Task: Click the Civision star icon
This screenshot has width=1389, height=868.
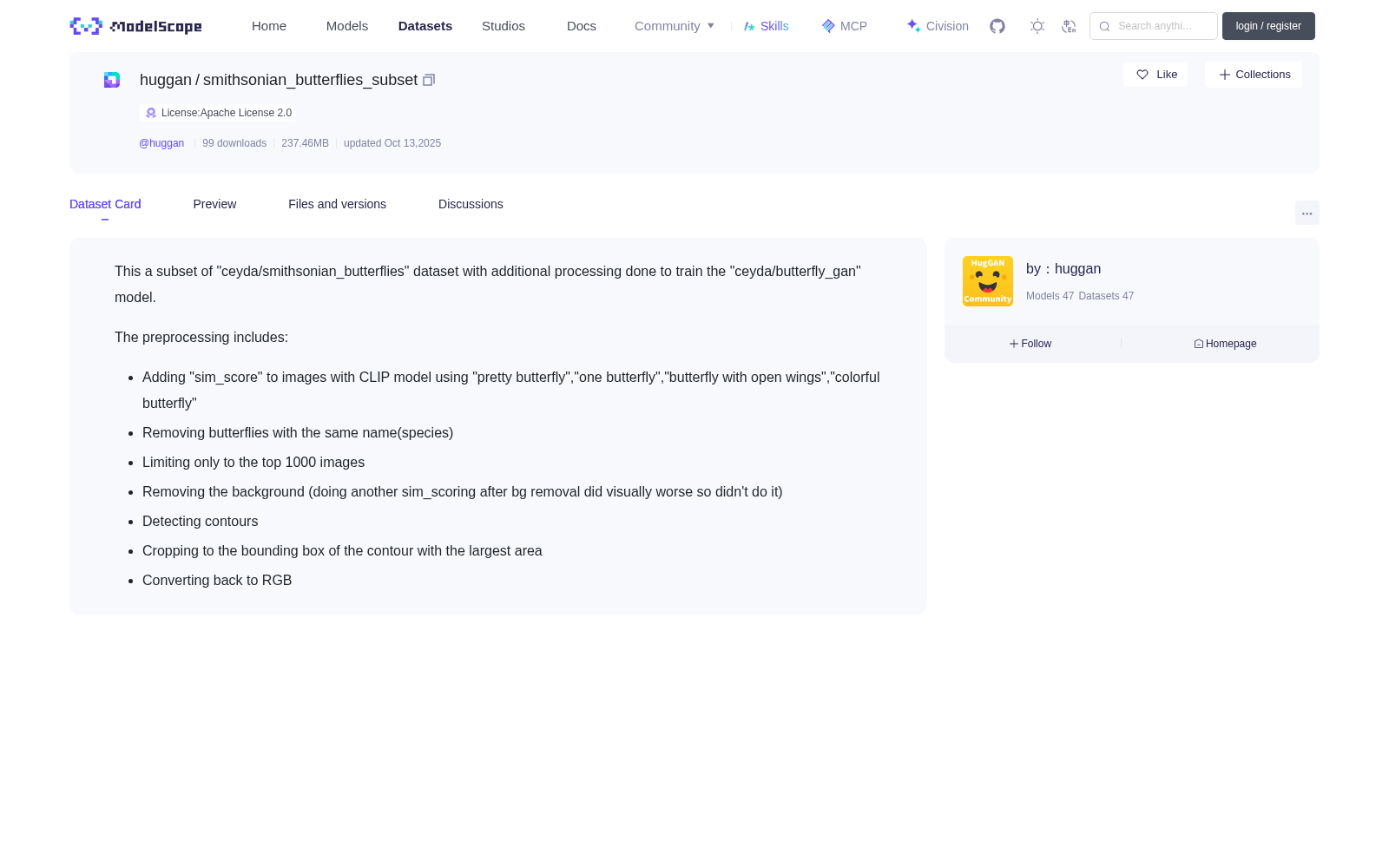Action: [x=913, y=26]
